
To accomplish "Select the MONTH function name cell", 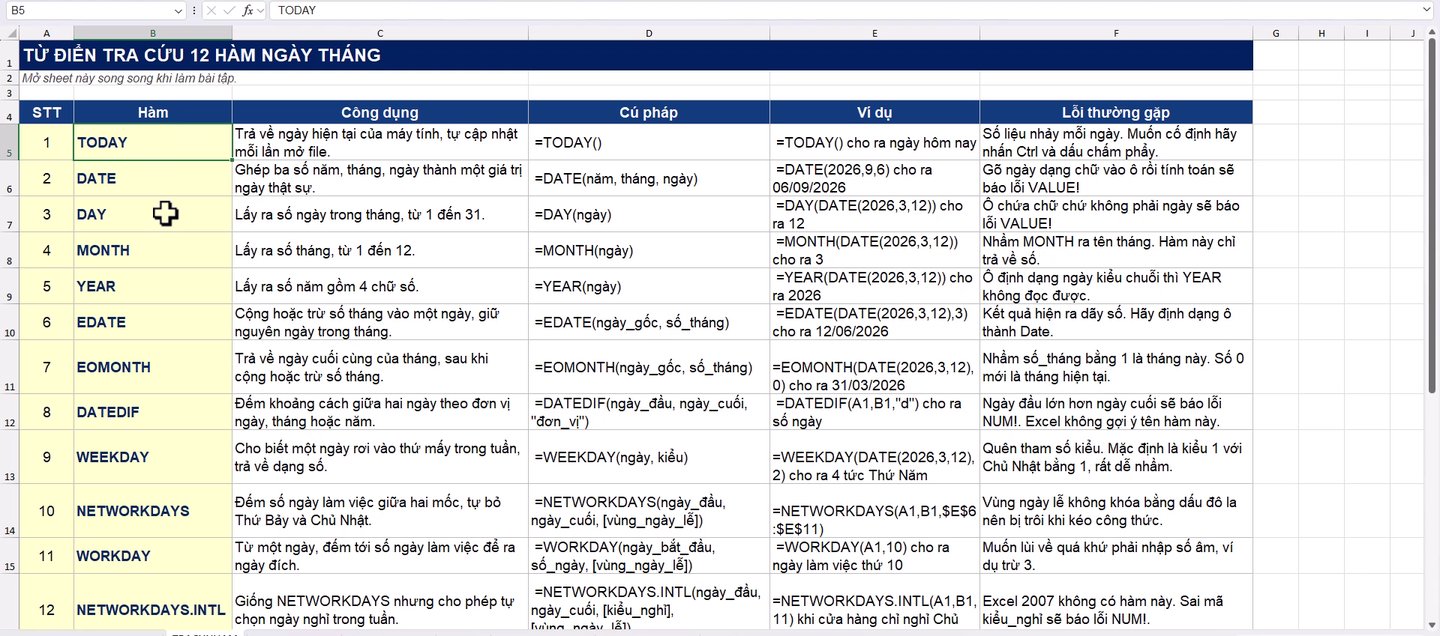I will click(x=153, y=250).
